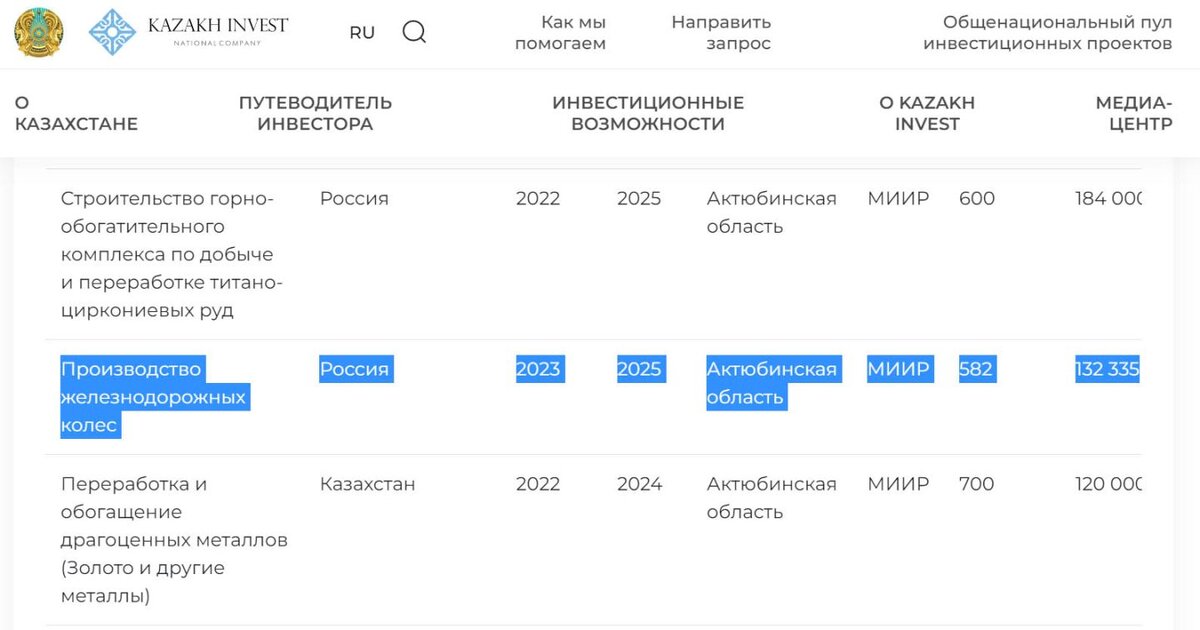Click highlighted value 132 335
1200x630 pixels.
click(1107, 369)
